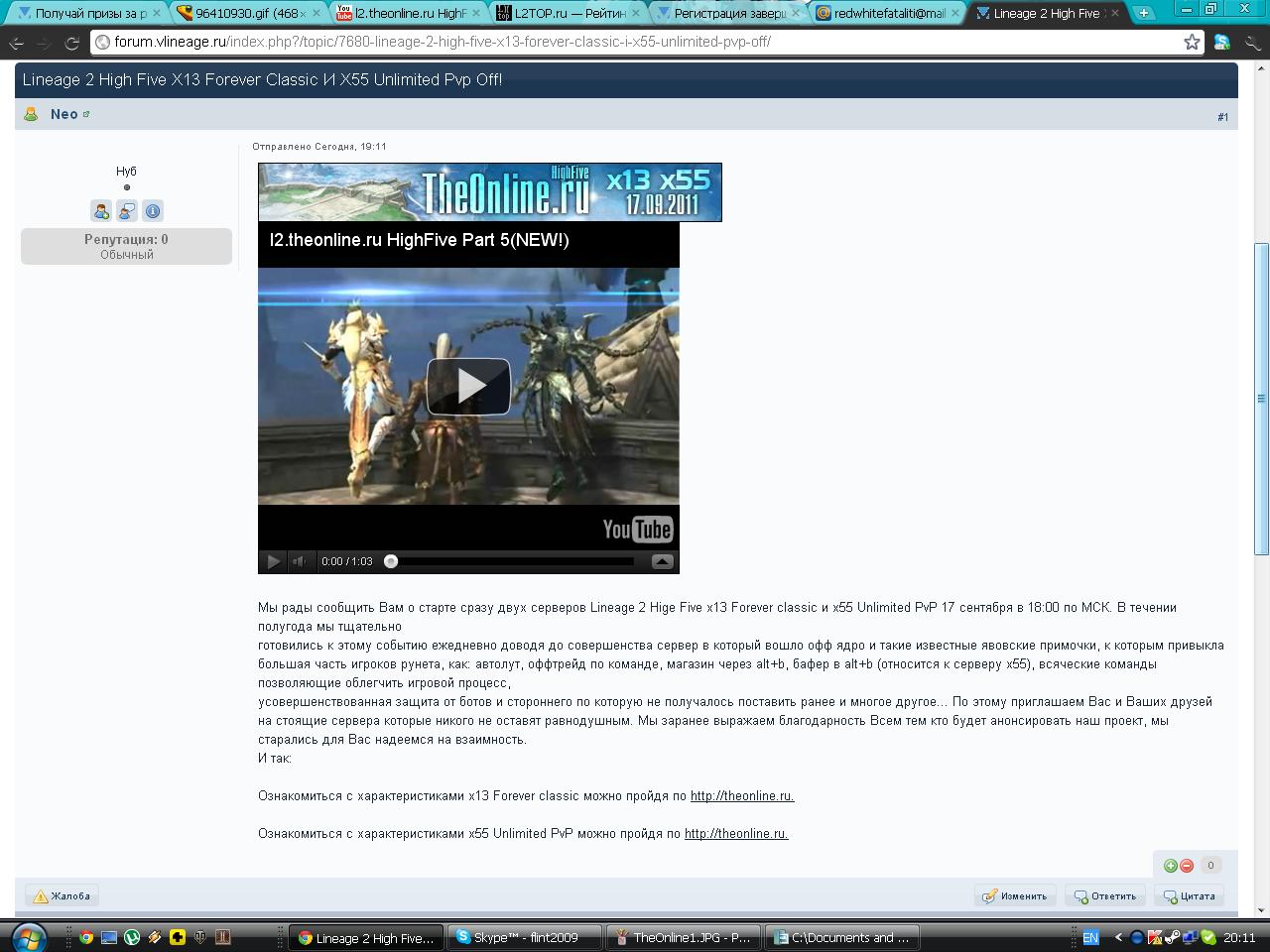Switch to the Skype flint2009 taskbar window
Viewport: 1270px width, 952px height.
[x=526, y=937]
